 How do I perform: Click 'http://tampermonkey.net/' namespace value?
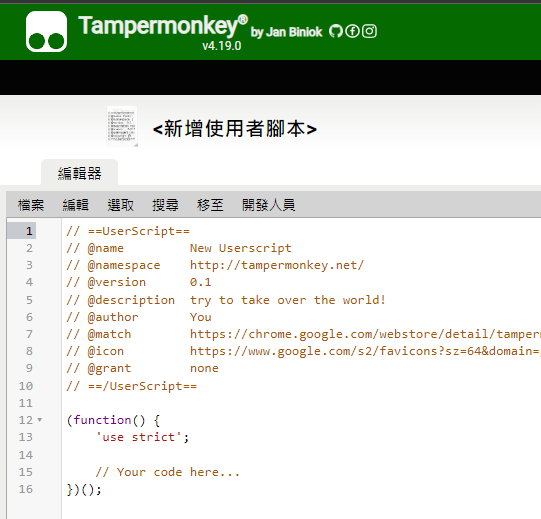(277, 265)
